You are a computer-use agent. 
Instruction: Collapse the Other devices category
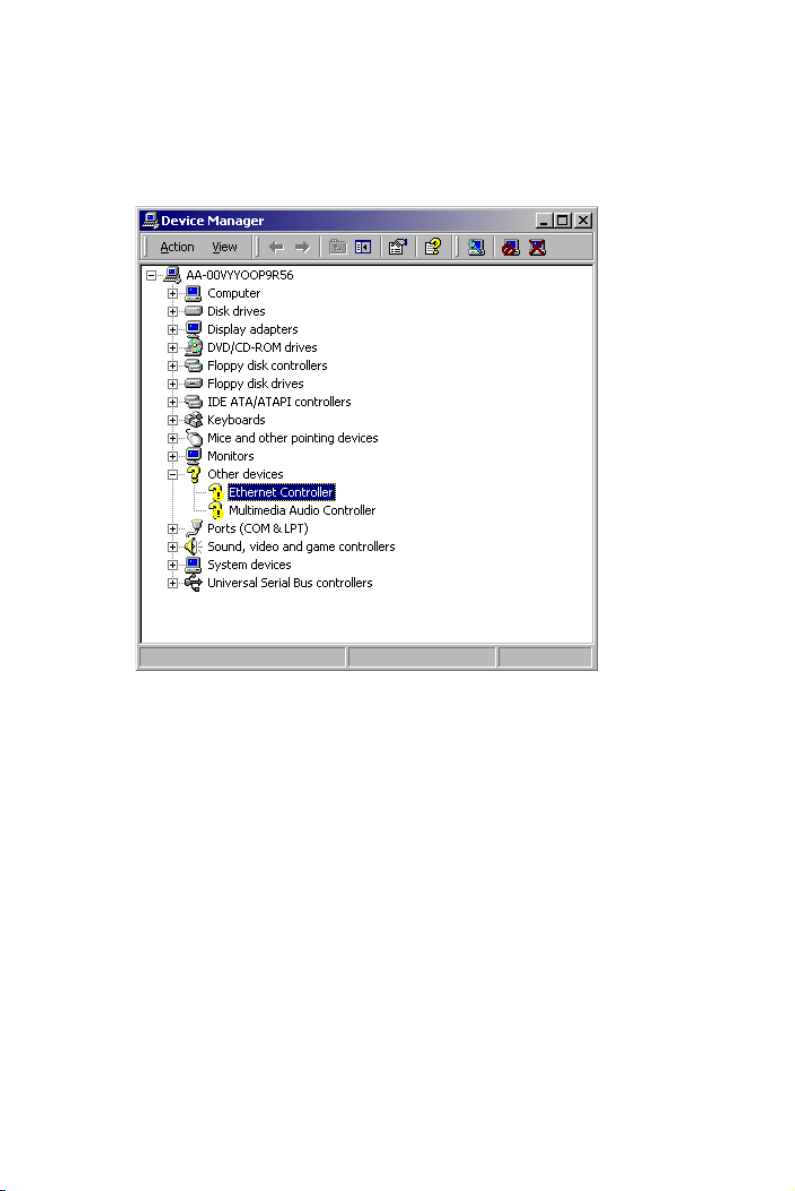coord(172,475)
